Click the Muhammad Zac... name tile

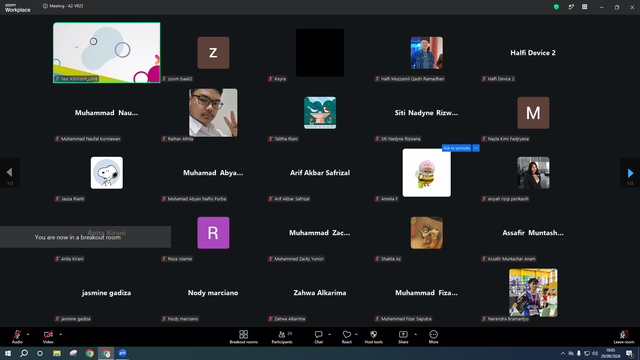tap(320, 233)
